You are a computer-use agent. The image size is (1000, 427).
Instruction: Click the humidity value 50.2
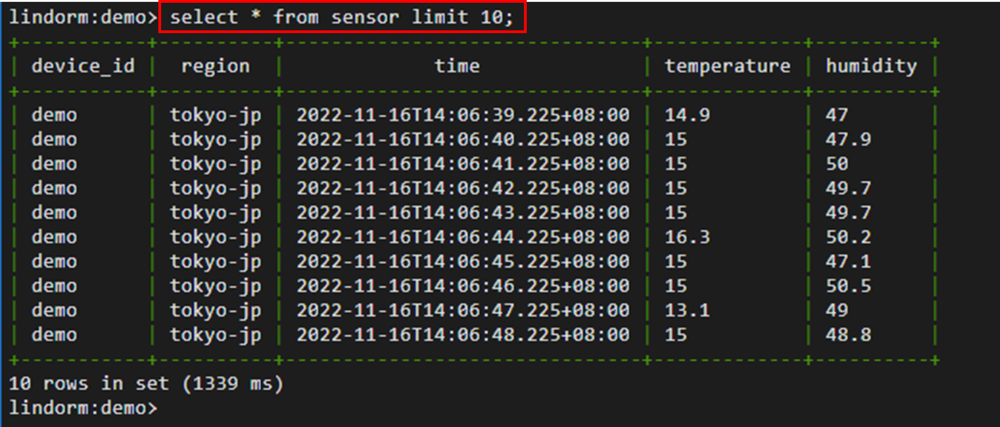848,237
